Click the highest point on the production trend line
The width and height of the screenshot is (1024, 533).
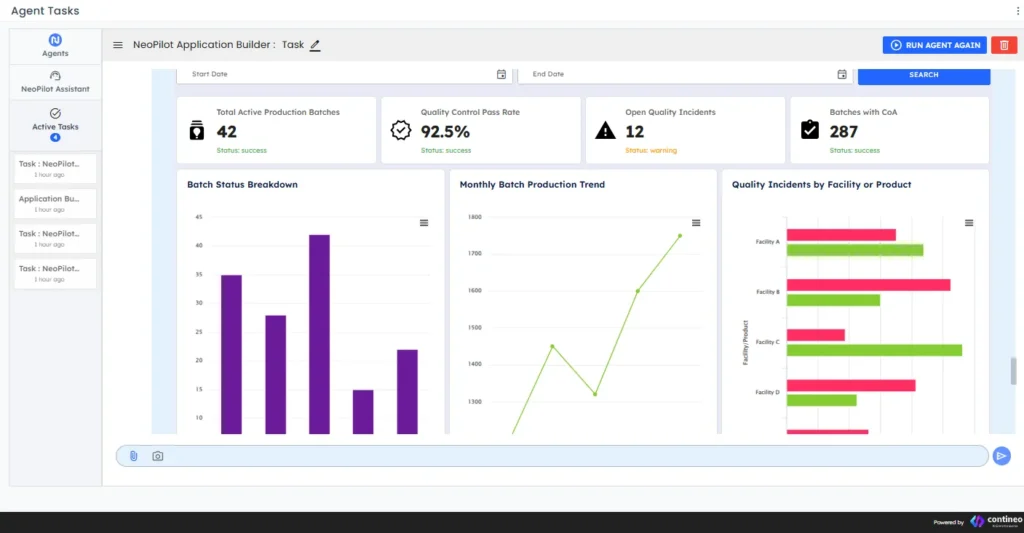click(x=680, y=236)
